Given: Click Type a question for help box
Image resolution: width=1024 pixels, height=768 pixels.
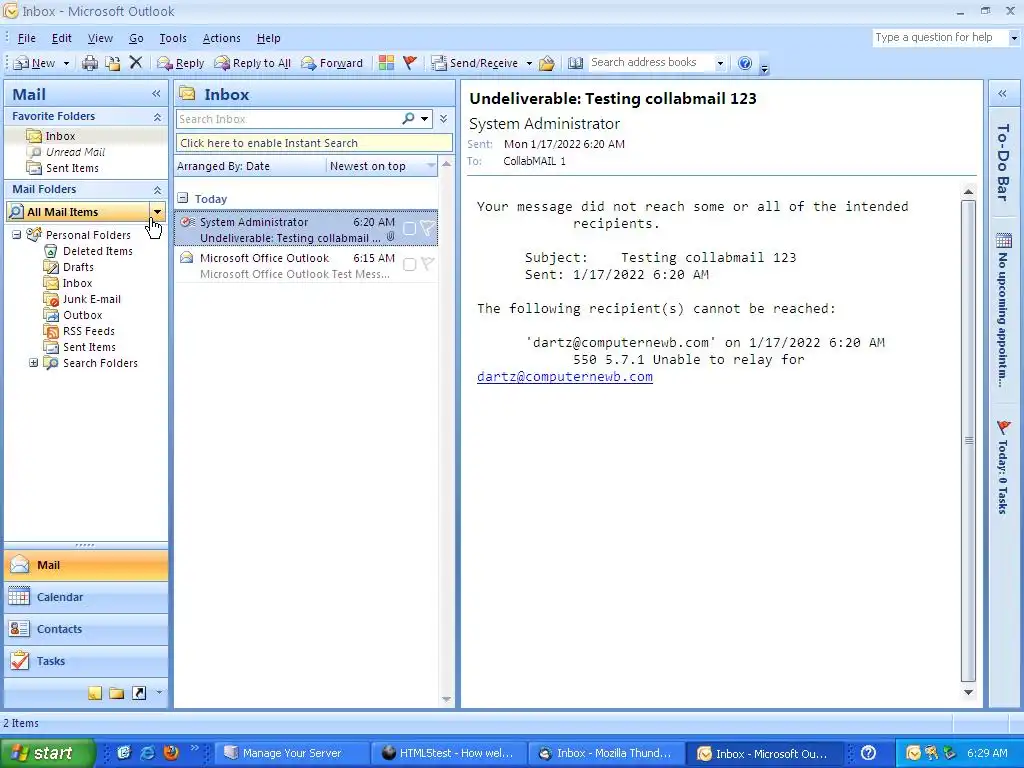Looking at the screenshot, I should point(940,37).
